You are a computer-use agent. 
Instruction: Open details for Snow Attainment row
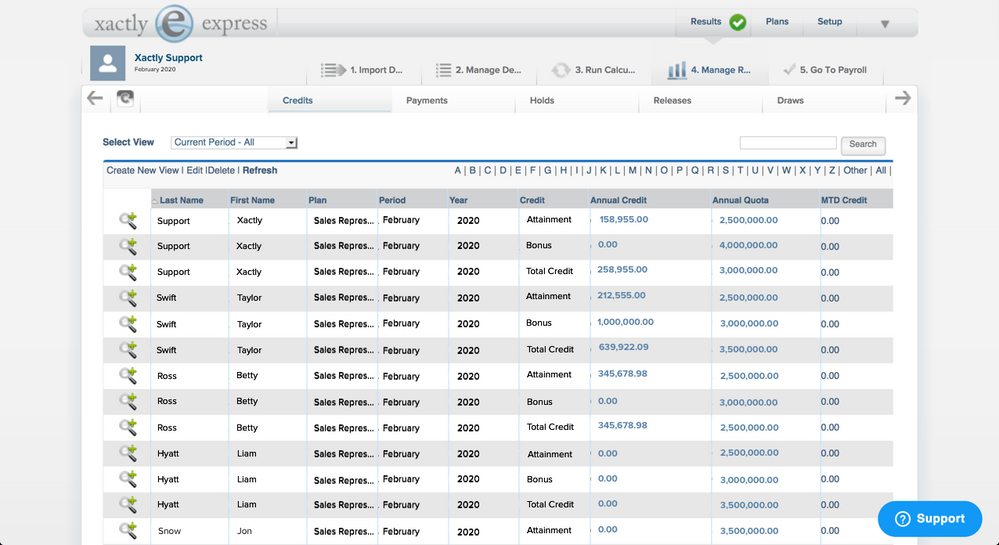pos(128,530)
